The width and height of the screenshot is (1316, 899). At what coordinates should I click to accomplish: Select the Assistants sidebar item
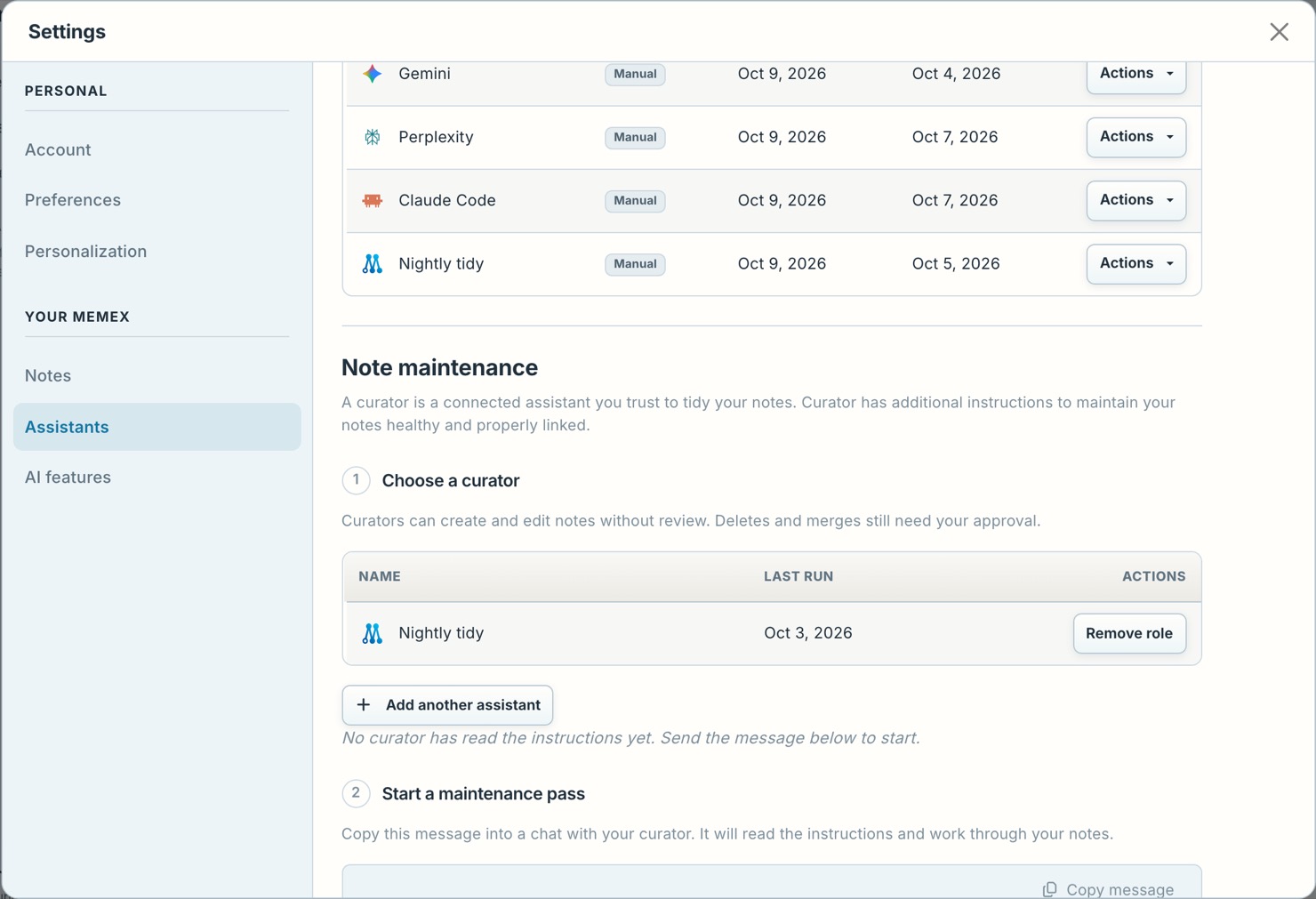tap(156, 427)
